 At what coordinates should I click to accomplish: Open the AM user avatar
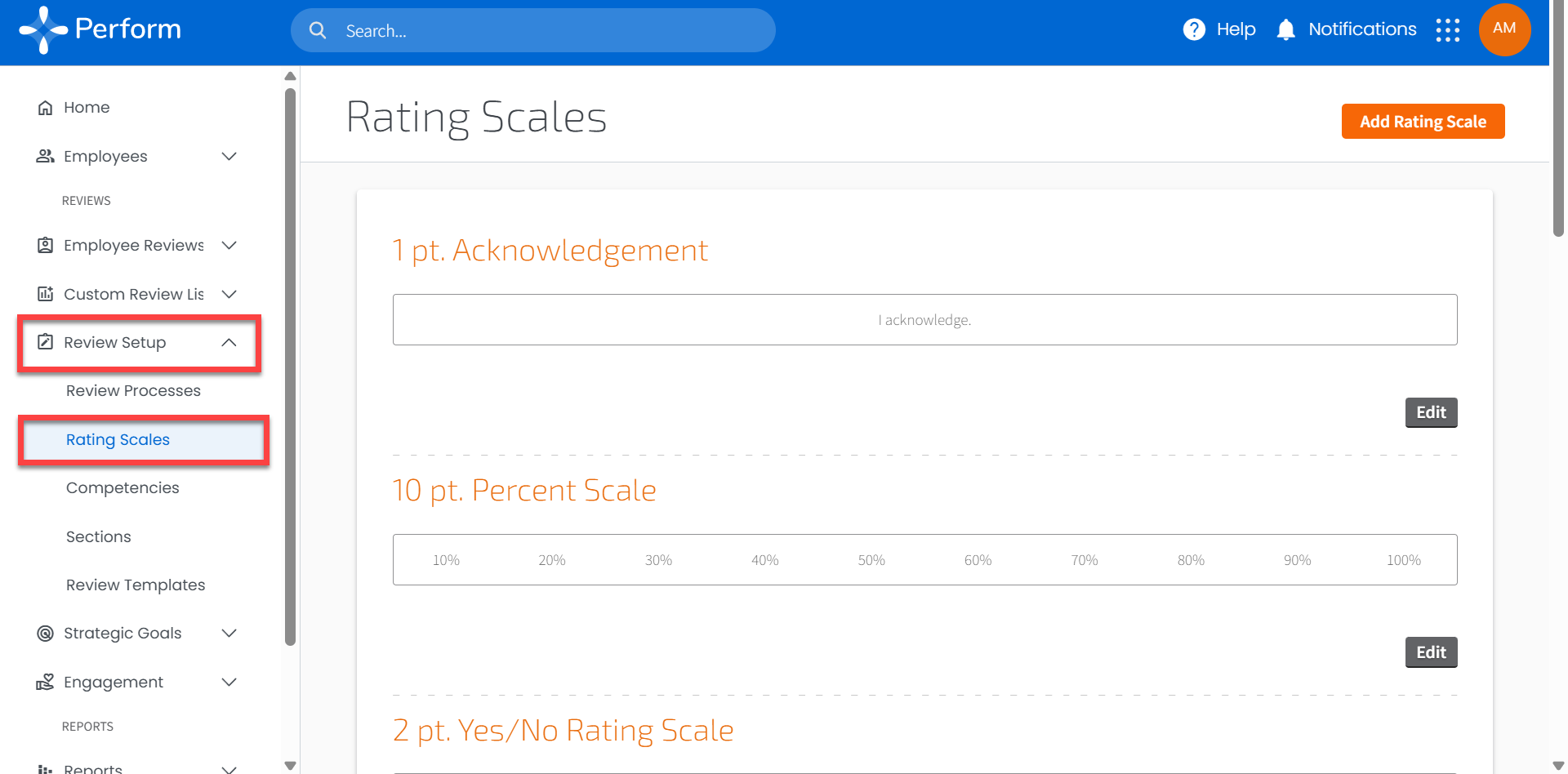[1503, 29]
